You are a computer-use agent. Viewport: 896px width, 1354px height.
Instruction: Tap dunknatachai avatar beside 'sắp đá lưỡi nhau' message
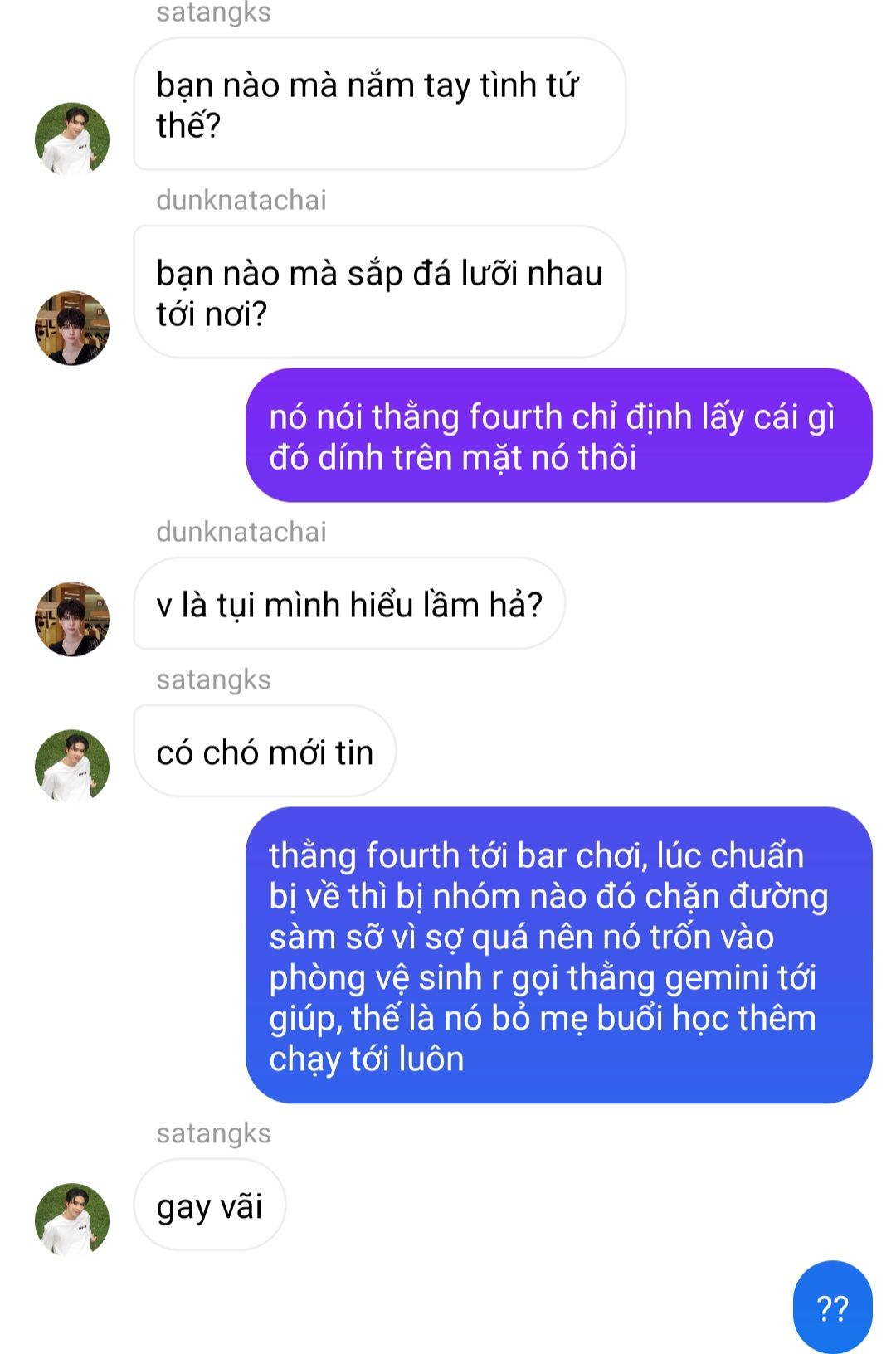[x=72, y=328]
